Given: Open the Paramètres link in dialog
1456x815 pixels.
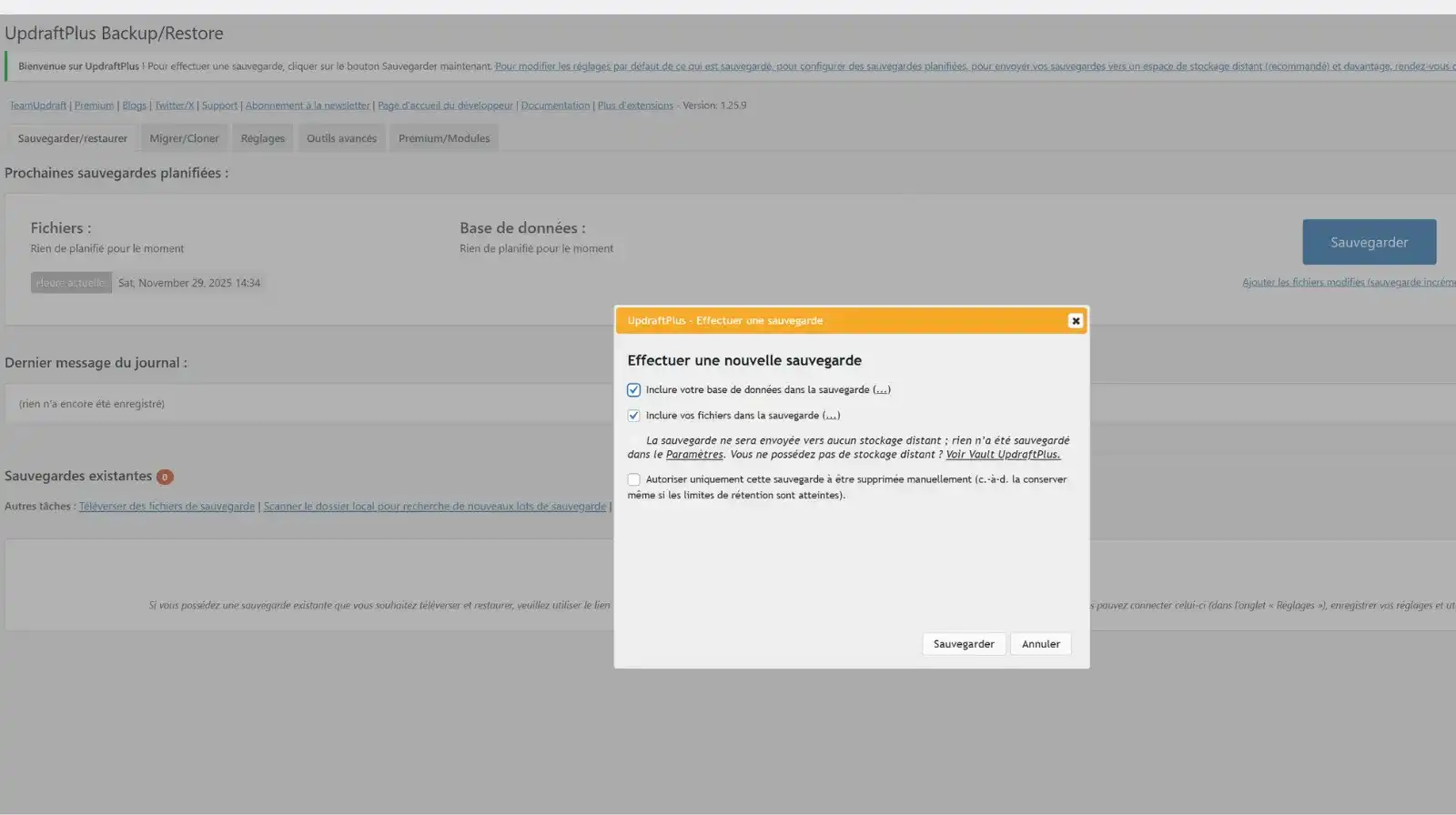Looking at the screenshot, I should point(693,455).
